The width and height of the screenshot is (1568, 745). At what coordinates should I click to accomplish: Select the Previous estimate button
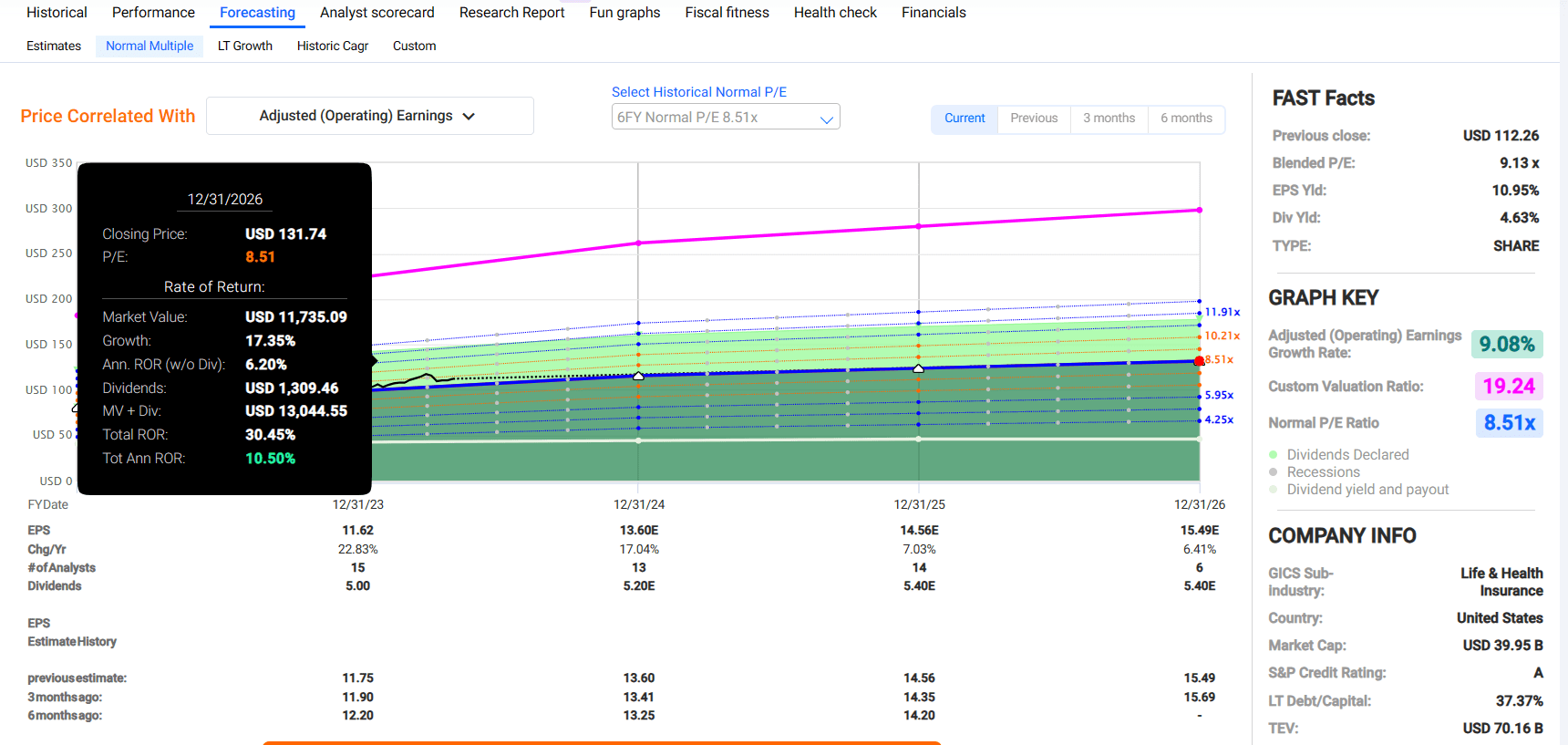coord(1034,119)
